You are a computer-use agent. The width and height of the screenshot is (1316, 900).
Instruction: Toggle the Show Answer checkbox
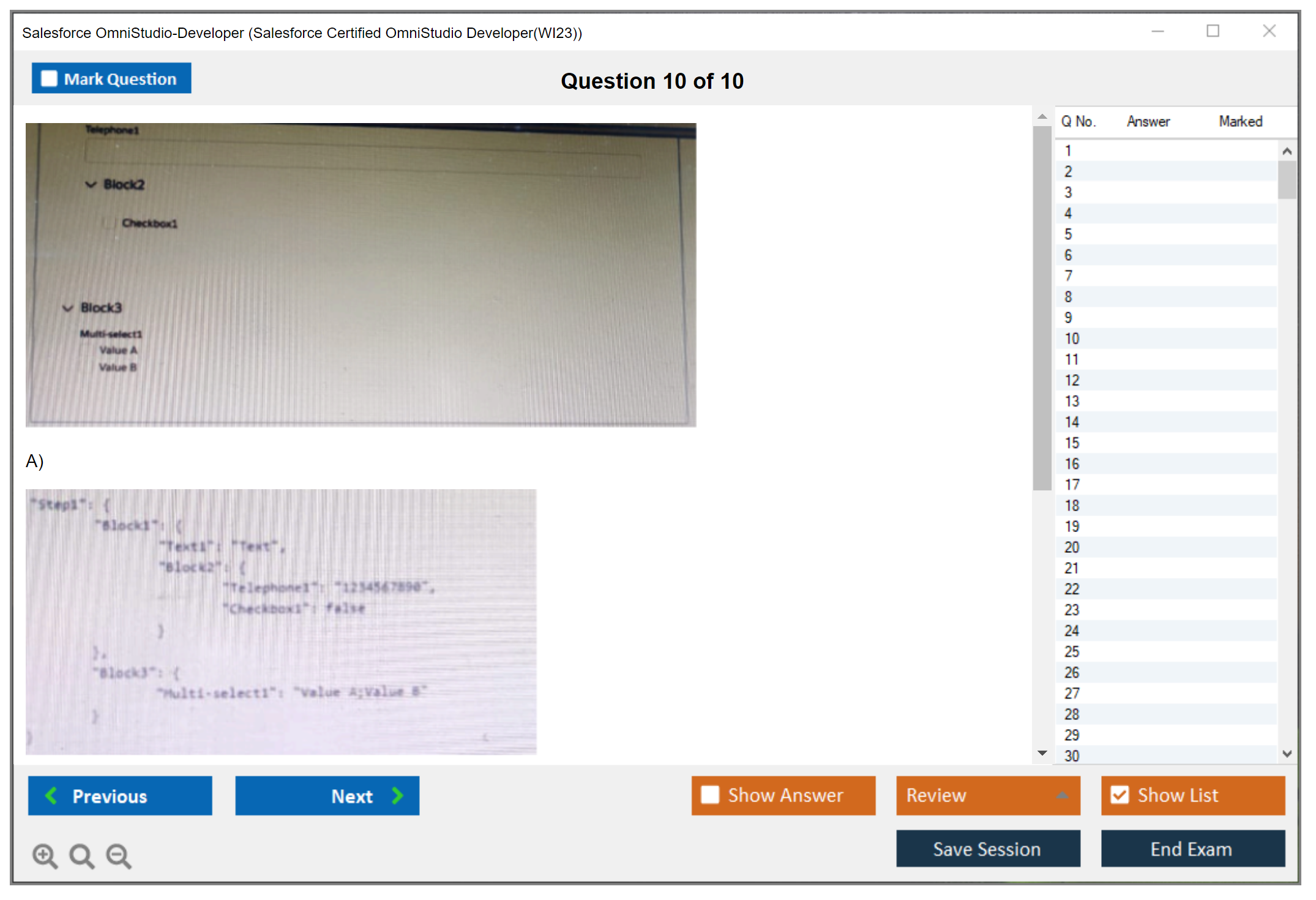(x=710, y=795)
